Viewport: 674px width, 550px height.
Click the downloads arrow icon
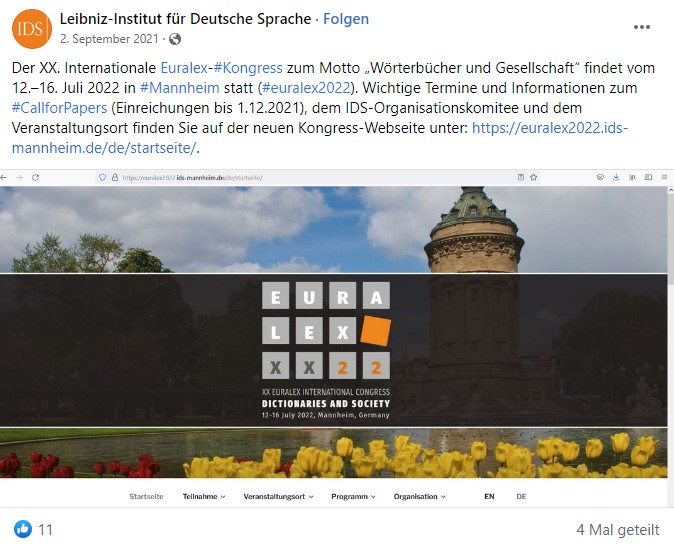coord(616,177)
